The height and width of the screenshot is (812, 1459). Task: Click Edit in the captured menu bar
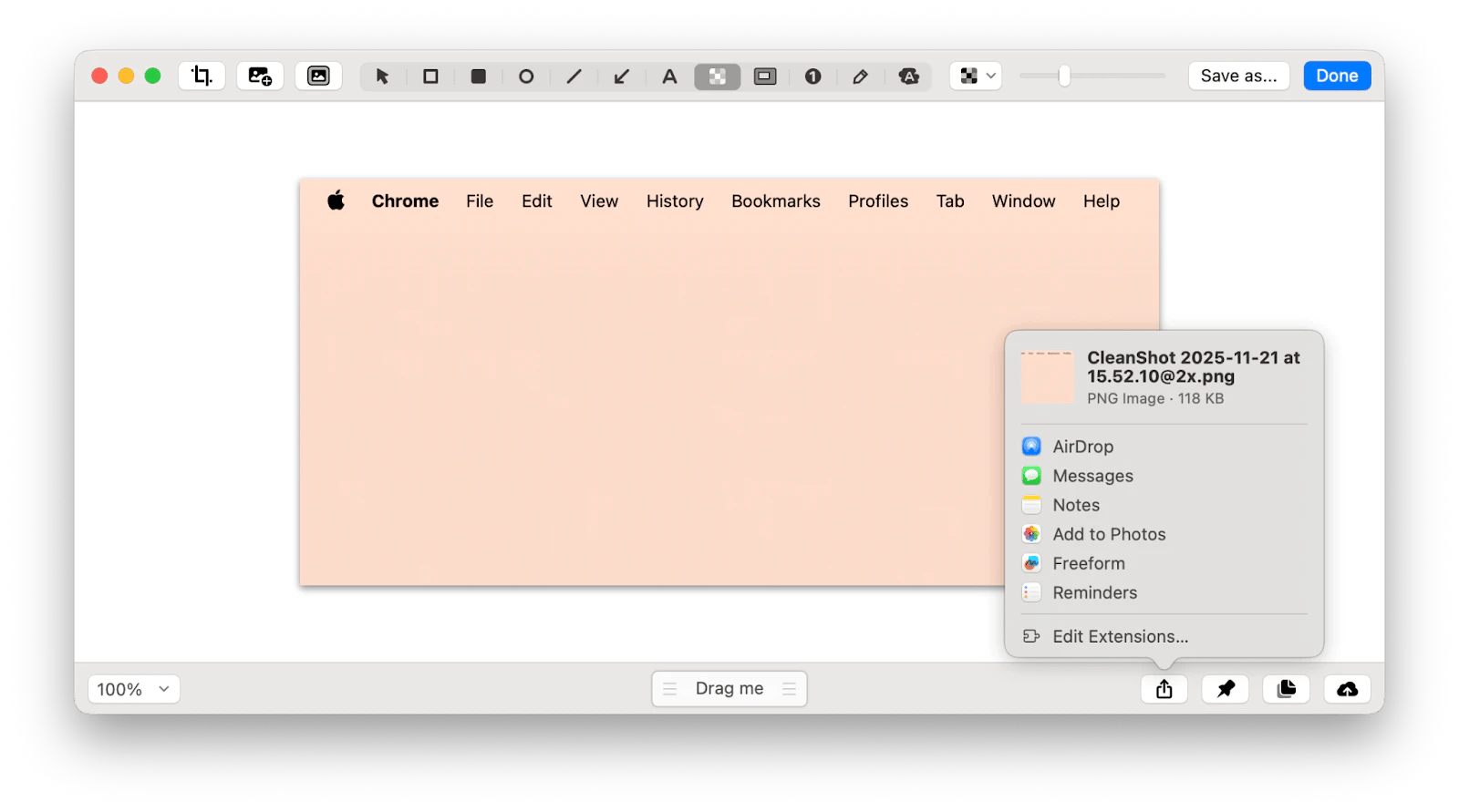[537, 201]
